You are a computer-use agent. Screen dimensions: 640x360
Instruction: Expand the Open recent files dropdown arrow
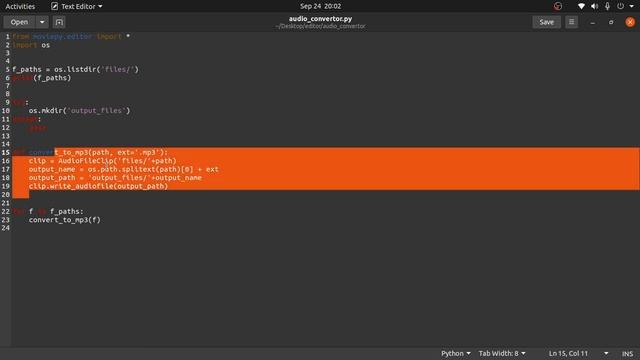(42, 22)
